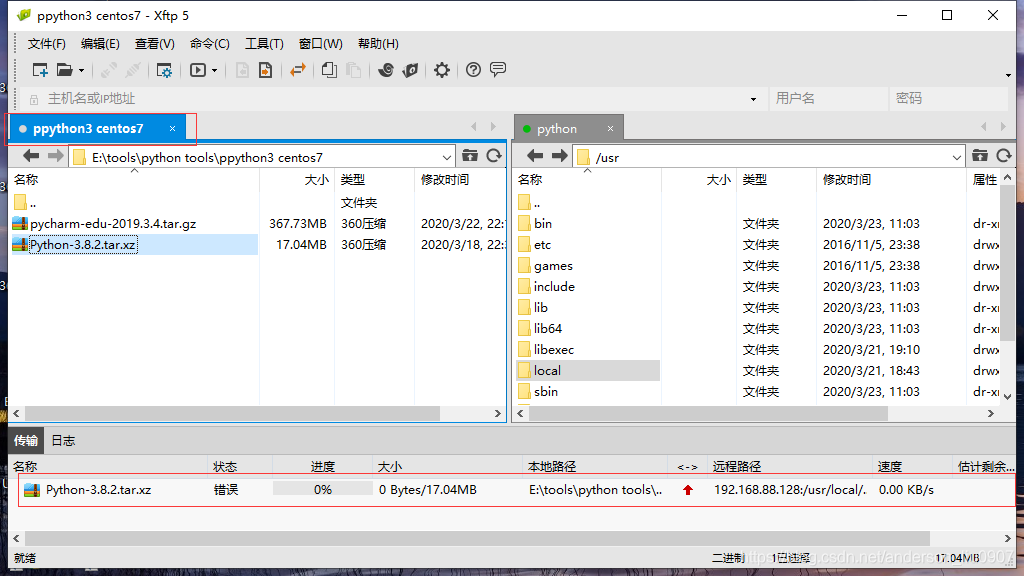Click the 密码 input field

coord(948,99)
